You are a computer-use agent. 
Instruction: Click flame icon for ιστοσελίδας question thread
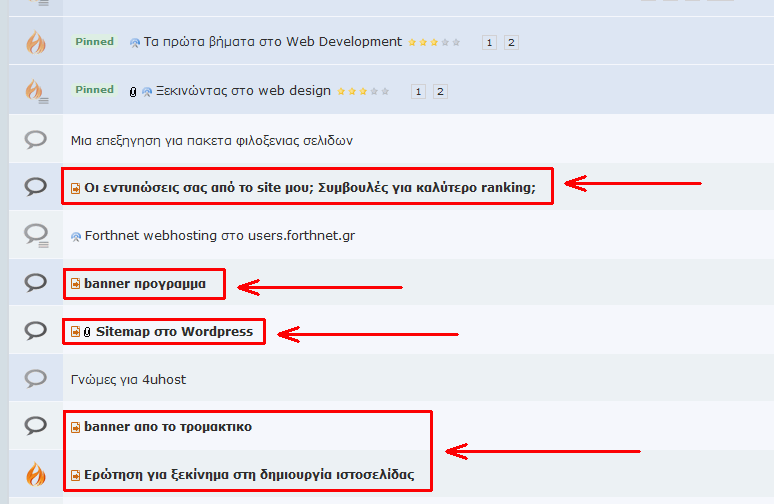click(x=36, y=474)
